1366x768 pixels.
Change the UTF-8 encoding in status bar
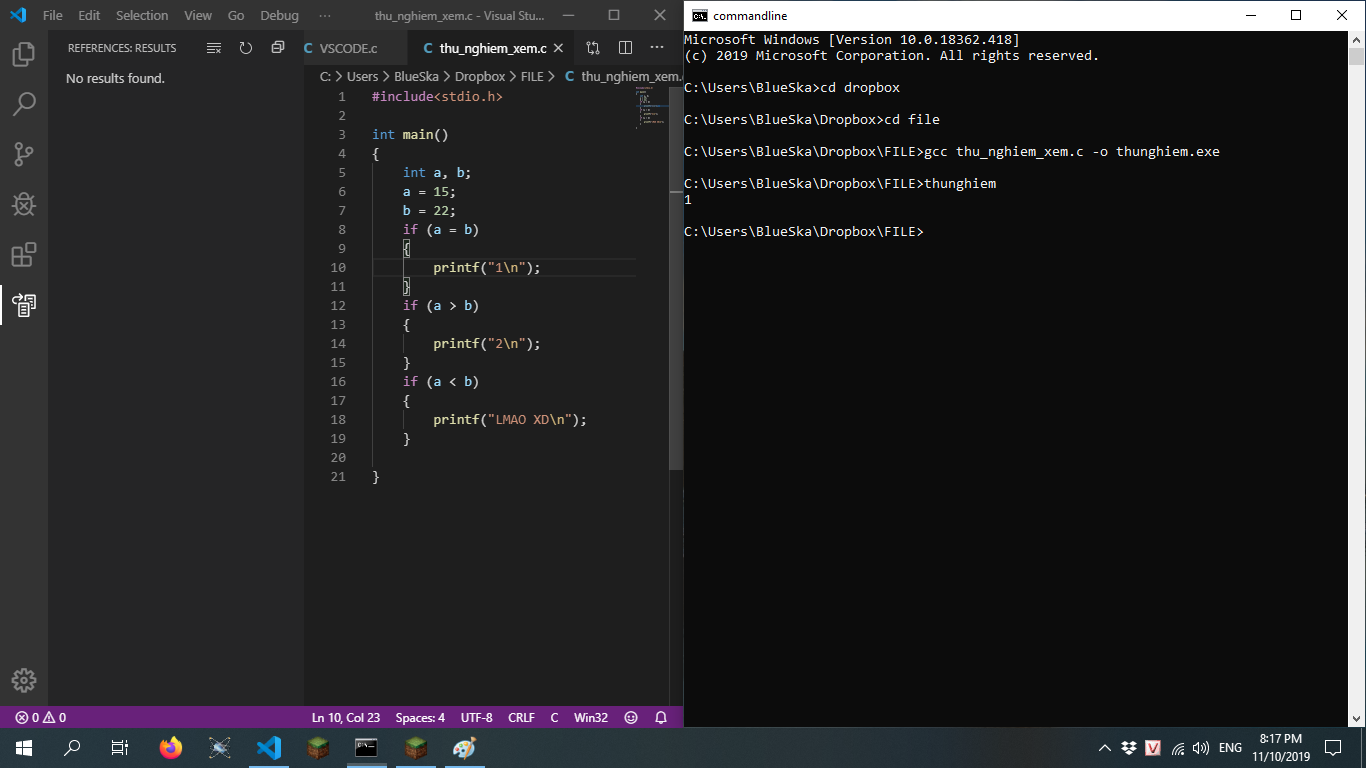point(476,718)
